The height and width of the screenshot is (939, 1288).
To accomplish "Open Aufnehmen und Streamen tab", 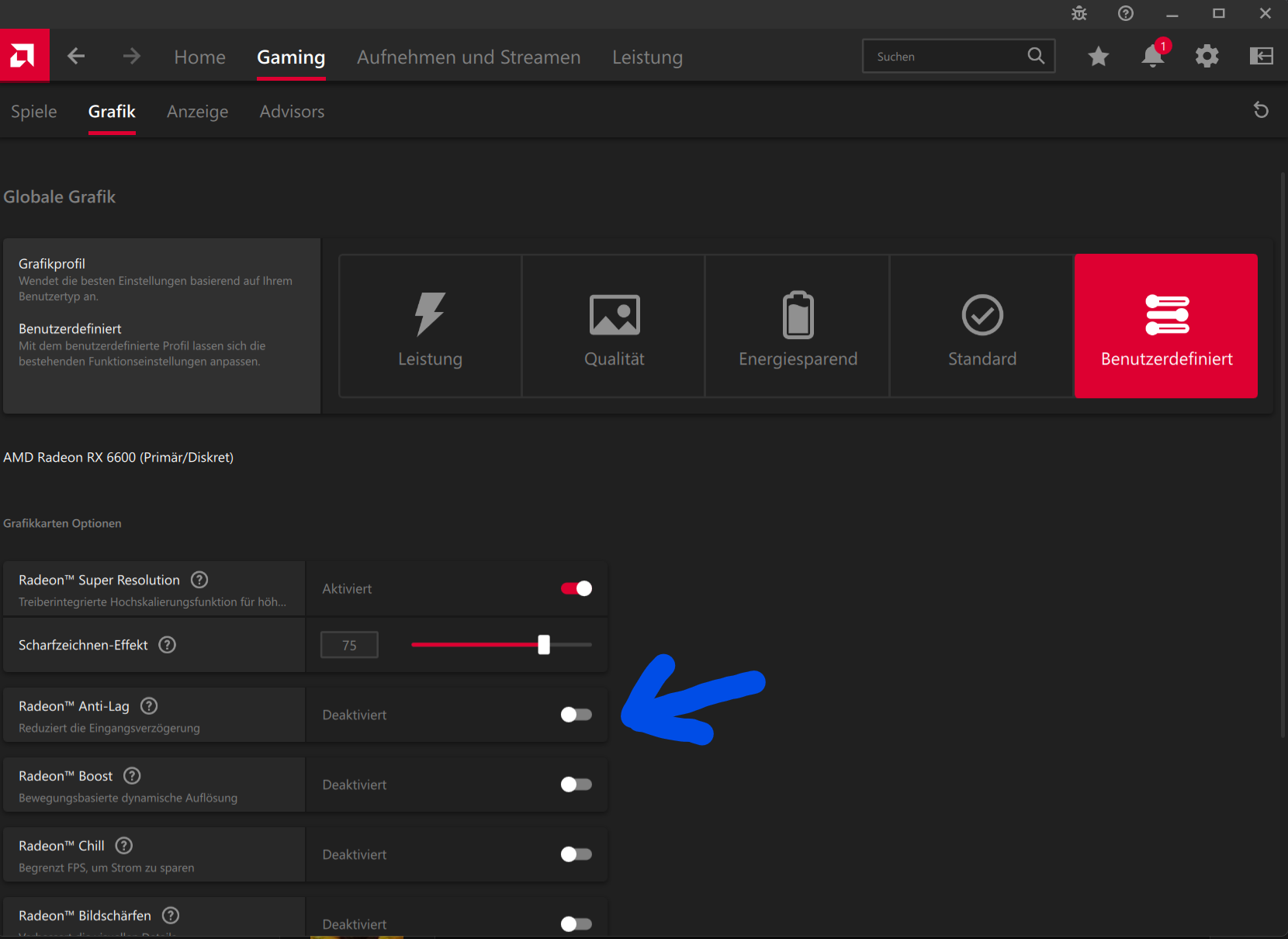I will [469, 57].
